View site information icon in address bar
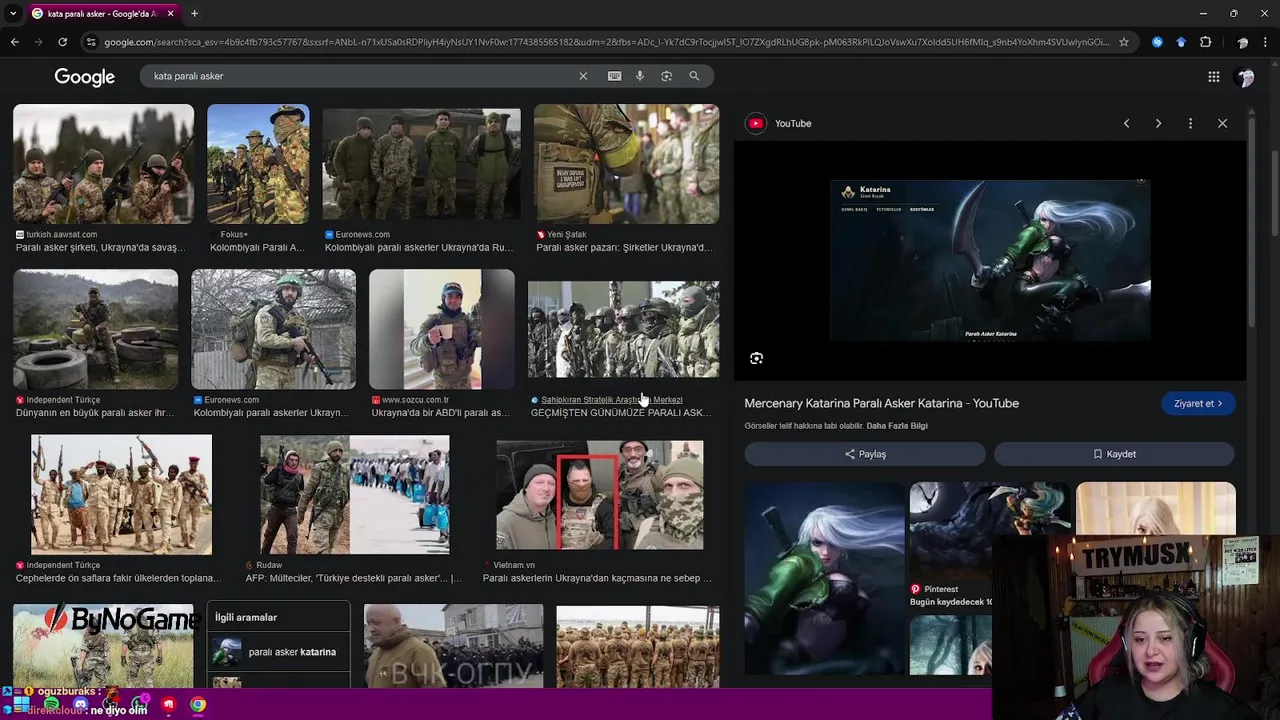Image resolution: width=1280 pixels, height=720 pixels. pos(91,42)
